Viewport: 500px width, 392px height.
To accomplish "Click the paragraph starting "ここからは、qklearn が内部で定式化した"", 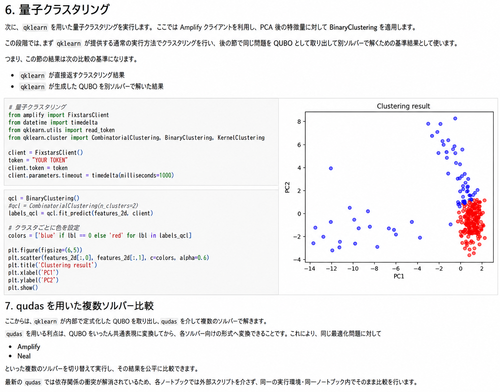I will tap(136, 321).
